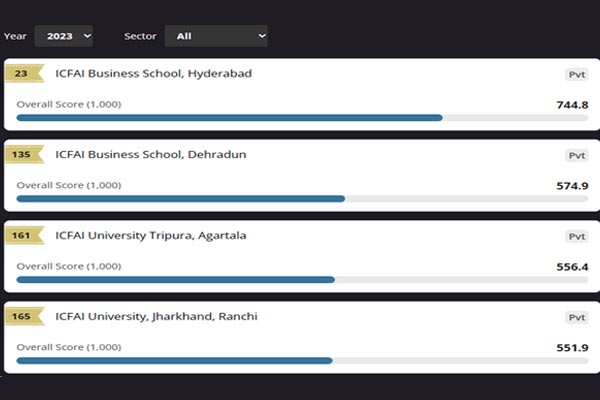Click the Year label text

click(x=15, y=36)
